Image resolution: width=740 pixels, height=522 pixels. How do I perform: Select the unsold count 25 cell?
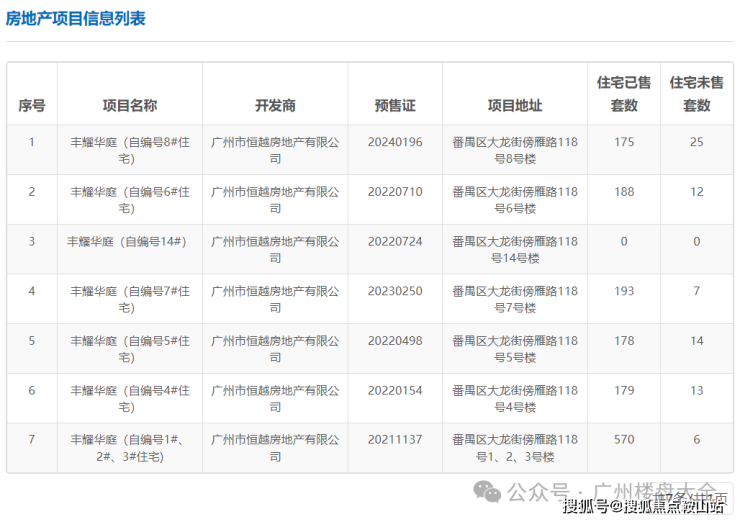coord(696,142)
